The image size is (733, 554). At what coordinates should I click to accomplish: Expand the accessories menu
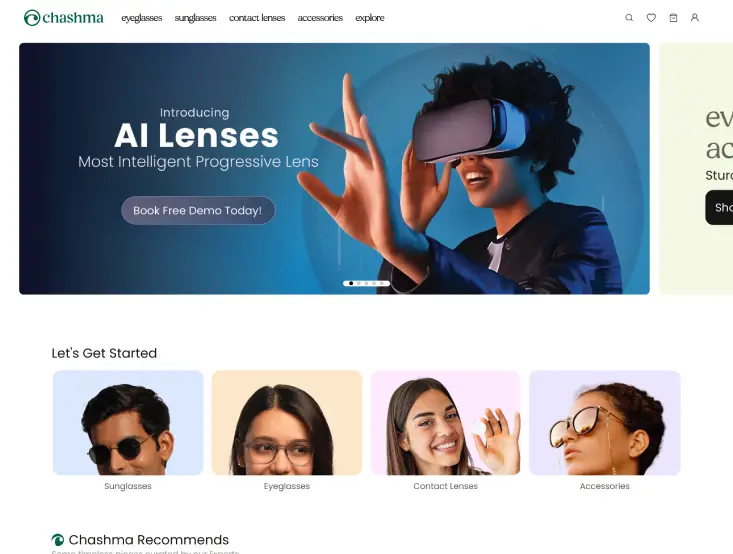(x=320, y=18)
